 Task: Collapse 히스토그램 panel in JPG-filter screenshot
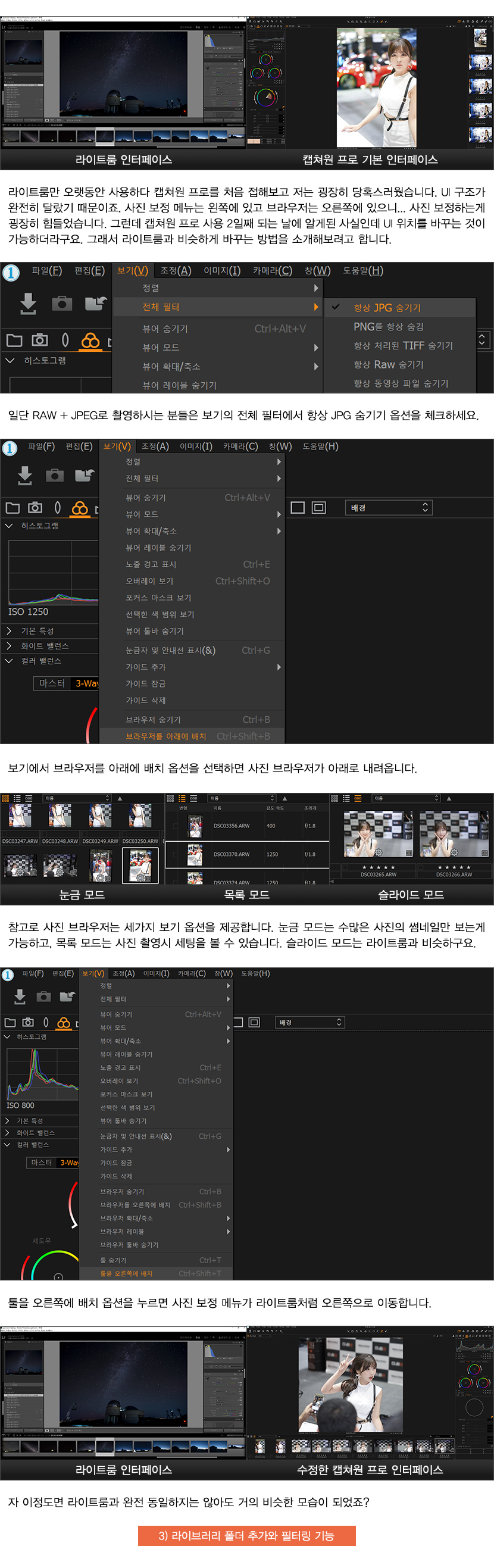click(10, 360)
